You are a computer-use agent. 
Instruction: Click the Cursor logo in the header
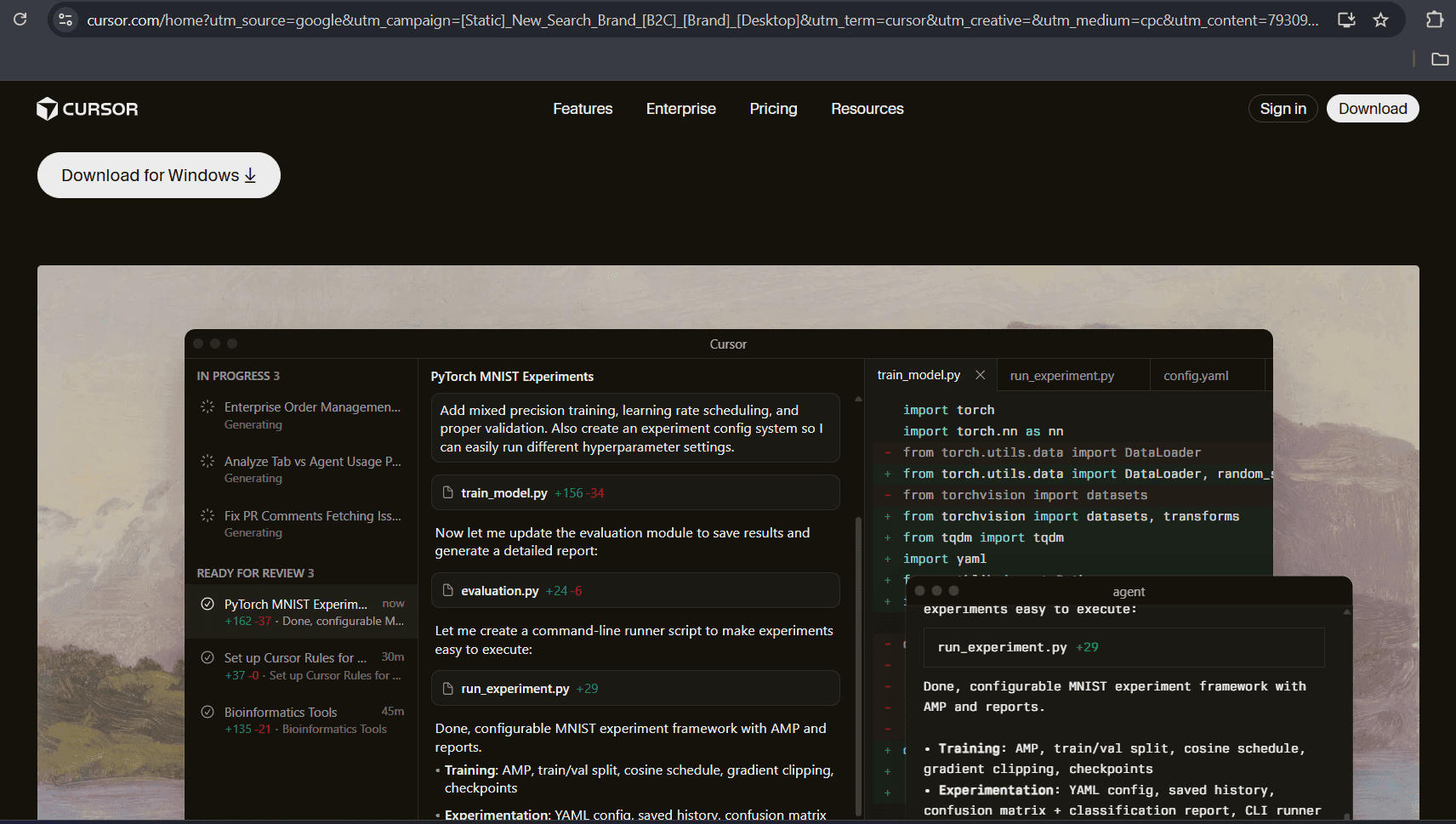87,109
